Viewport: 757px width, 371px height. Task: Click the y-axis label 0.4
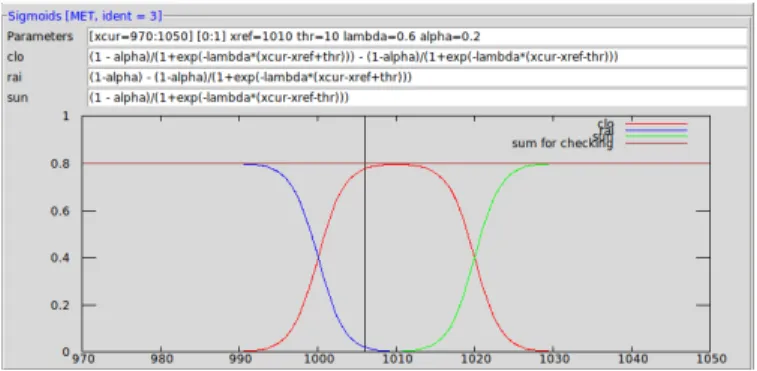click(60, 258)
